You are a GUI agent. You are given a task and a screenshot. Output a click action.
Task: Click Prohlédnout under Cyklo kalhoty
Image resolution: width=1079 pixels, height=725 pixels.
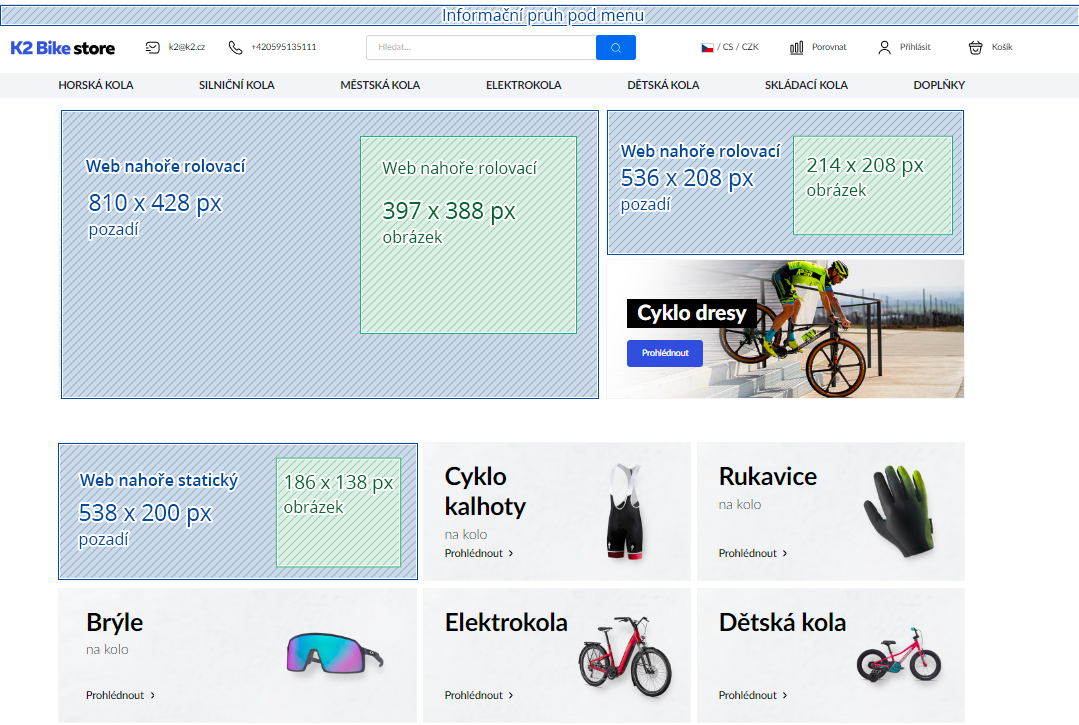473,553
